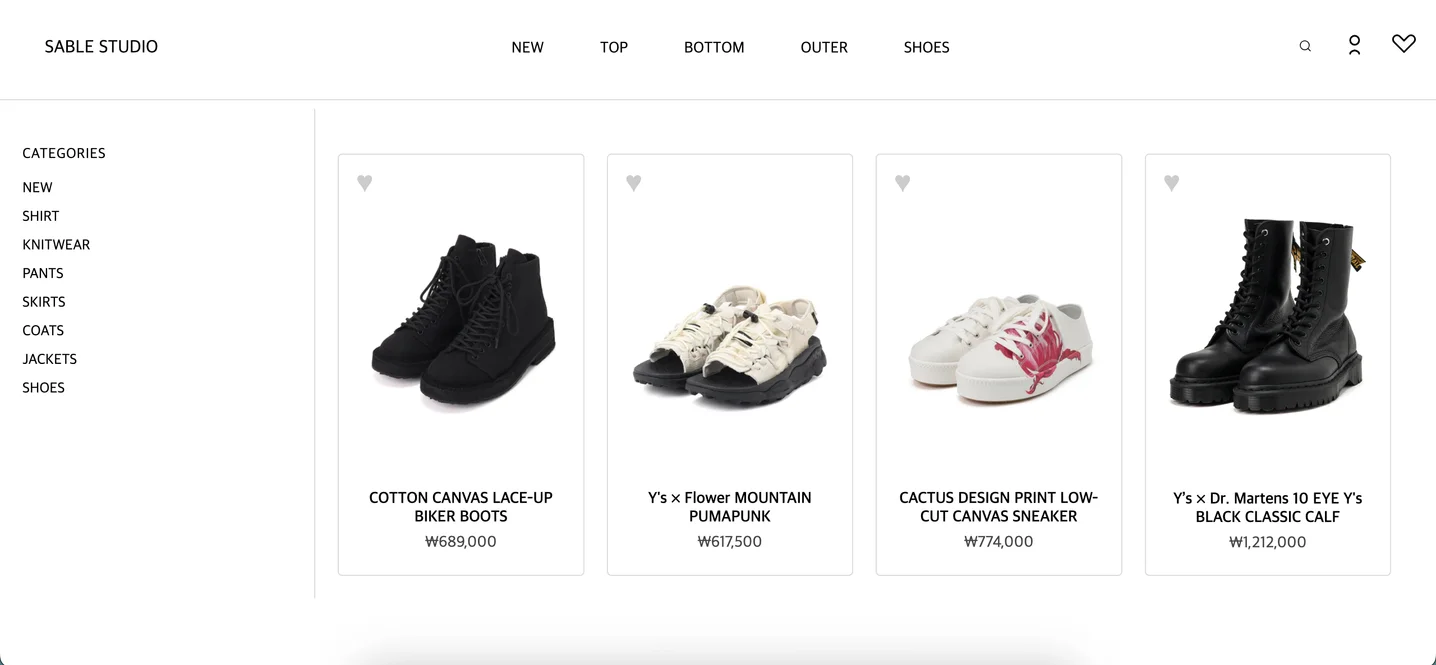
Task: Go to SABLE STUDIO home logo
Action: 101,47
